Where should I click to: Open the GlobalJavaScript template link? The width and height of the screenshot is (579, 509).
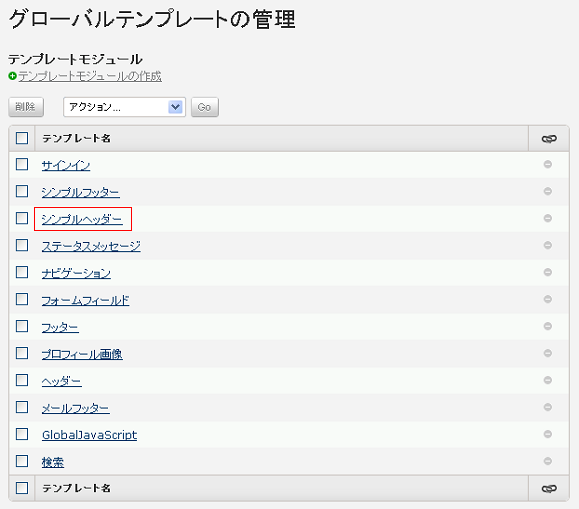coord(89,435)
